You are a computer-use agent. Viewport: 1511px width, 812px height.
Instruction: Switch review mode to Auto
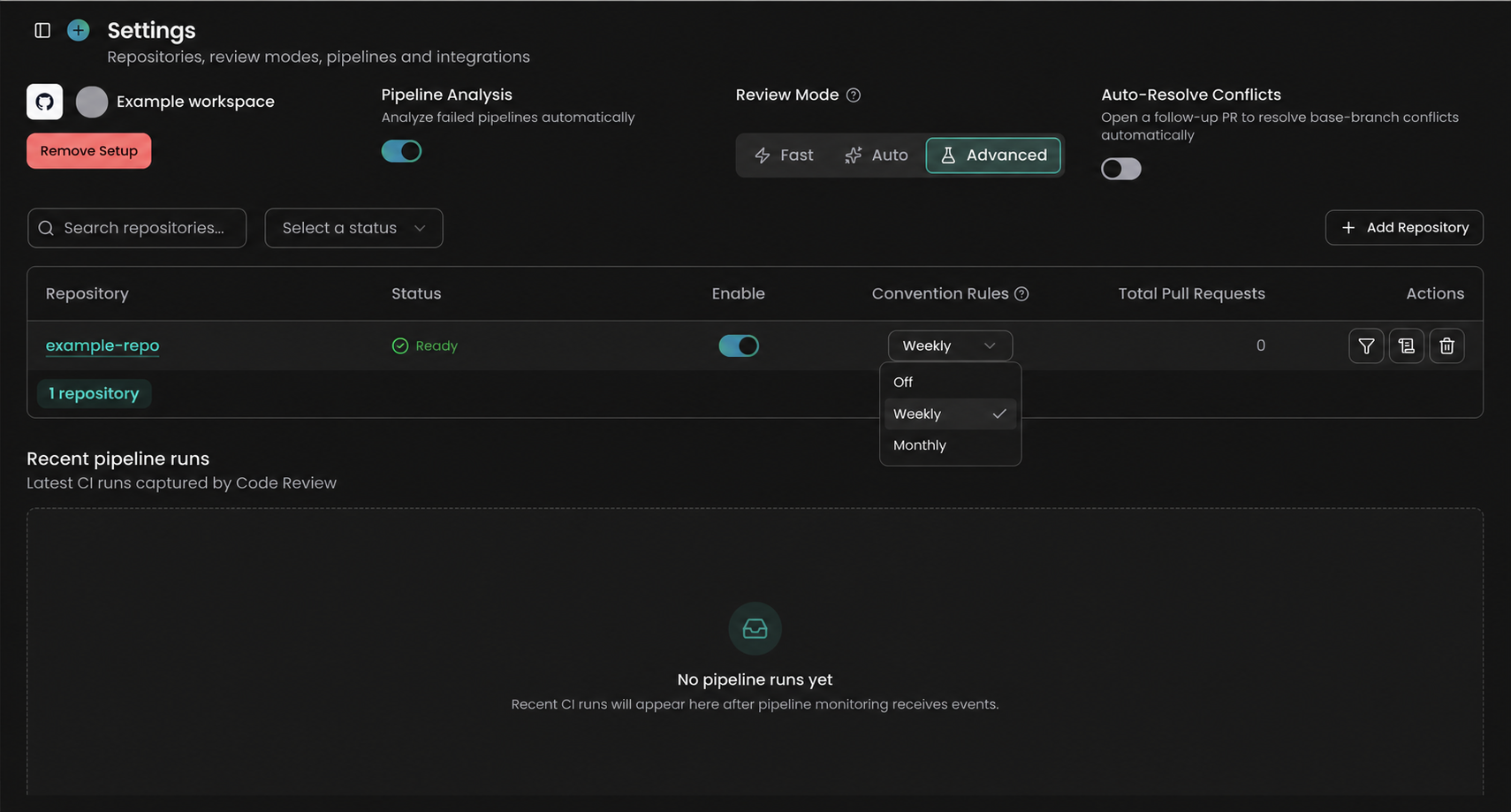877,156
